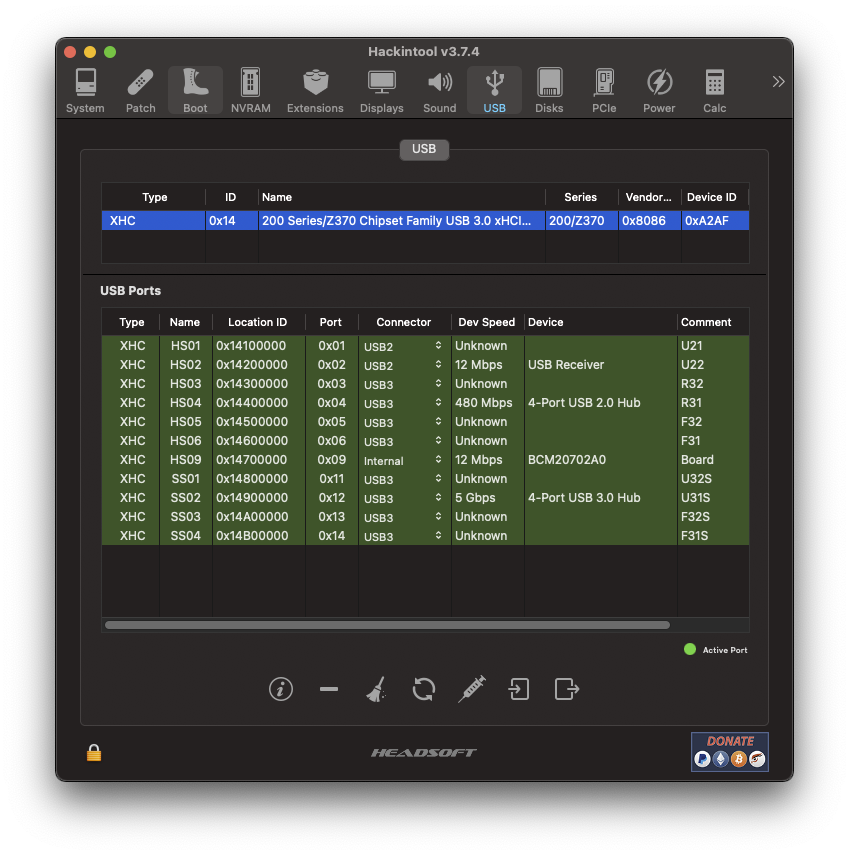Click the export icon button
This screenshot has height=855, width=849.
[567, 689]
